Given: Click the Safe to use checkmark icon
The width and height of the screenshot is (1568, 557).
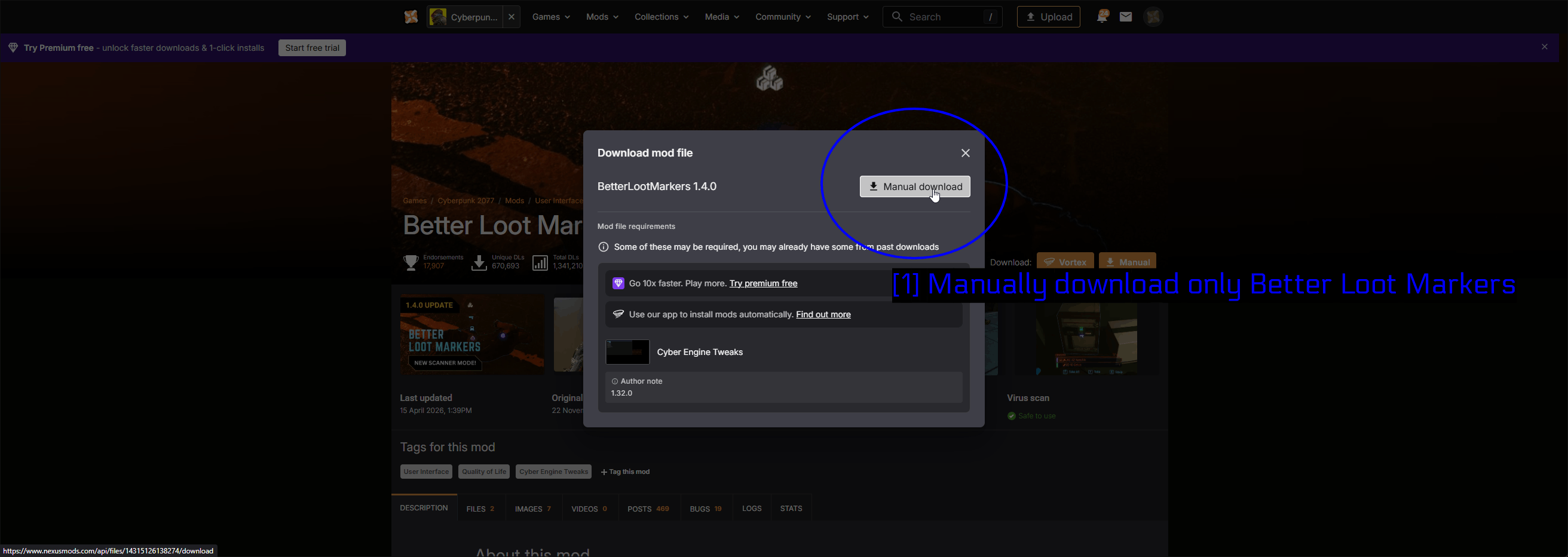Looking at the screenshot, I should (x=1011, y=416).
